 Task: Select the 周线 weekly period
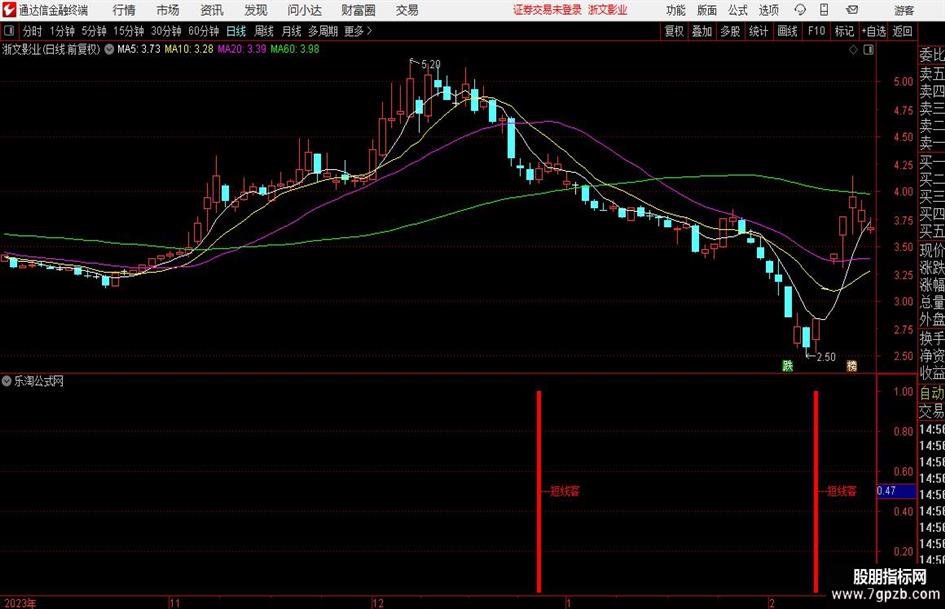263,31
